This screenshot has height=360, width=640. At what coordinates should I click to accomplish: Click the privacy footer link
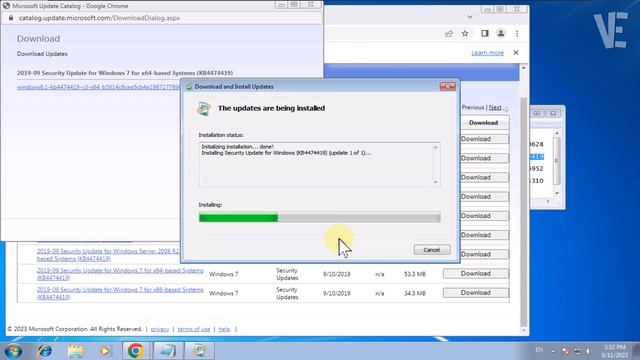click(x=160, y=329)
